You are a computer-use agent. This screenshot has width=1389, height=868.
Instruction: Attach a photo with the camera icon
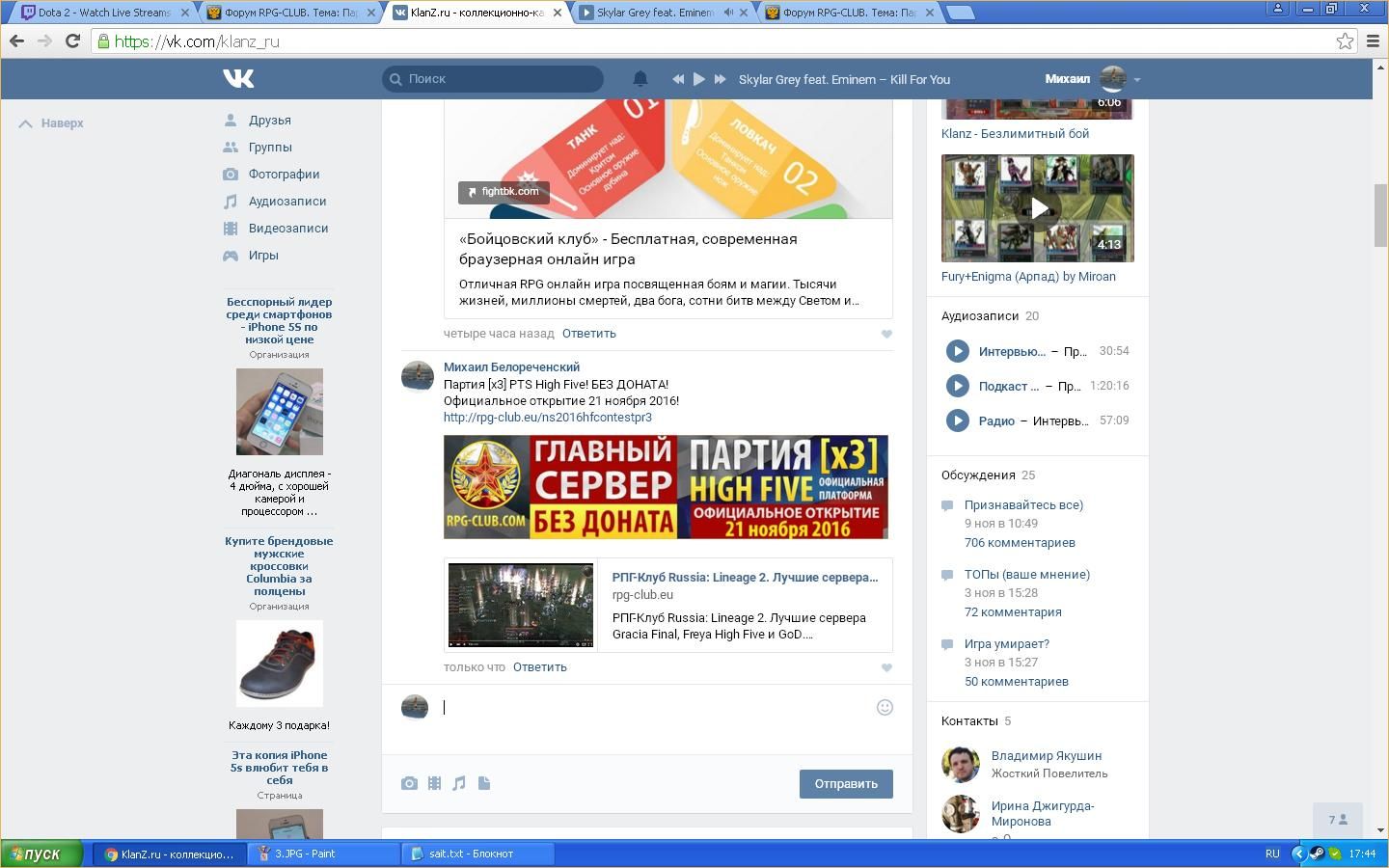tap(409, 784)
